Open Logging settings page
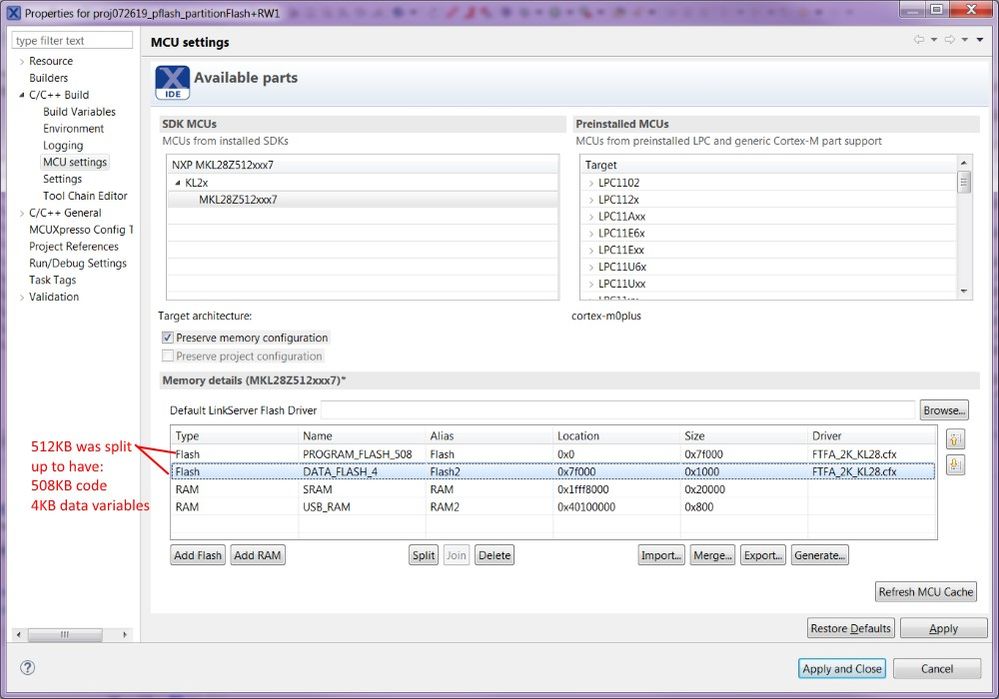The height and width of the screenshot is (699, 999). (62, 145)
